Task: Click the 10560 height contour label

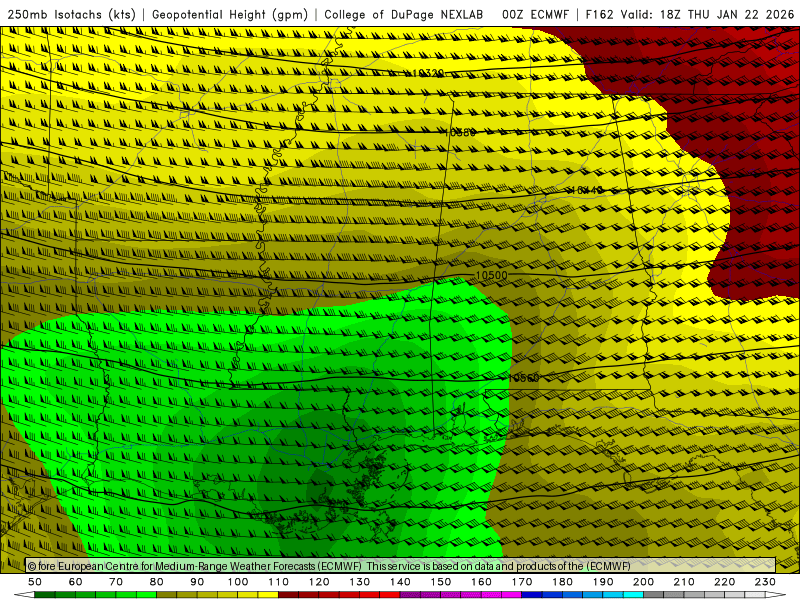Action: (x=523, y=378)
